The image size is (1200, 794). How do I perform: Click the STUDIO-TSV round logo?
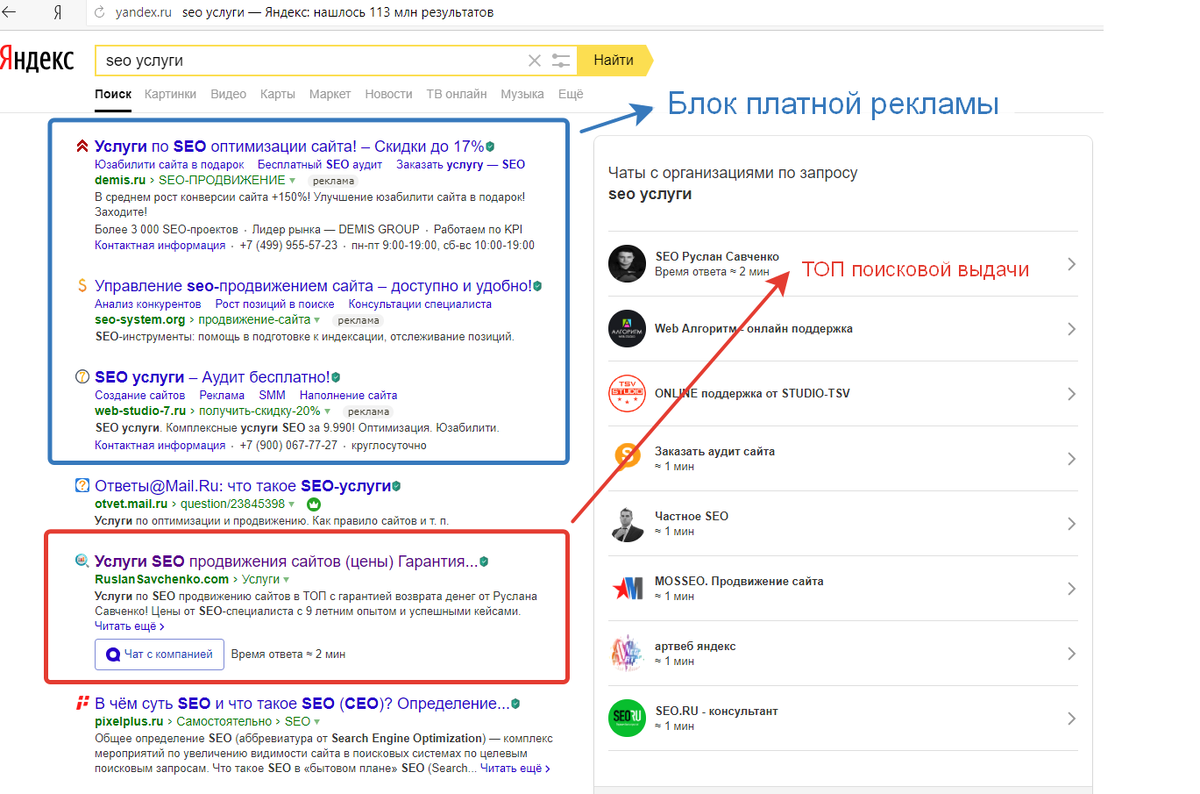[627, 394]
